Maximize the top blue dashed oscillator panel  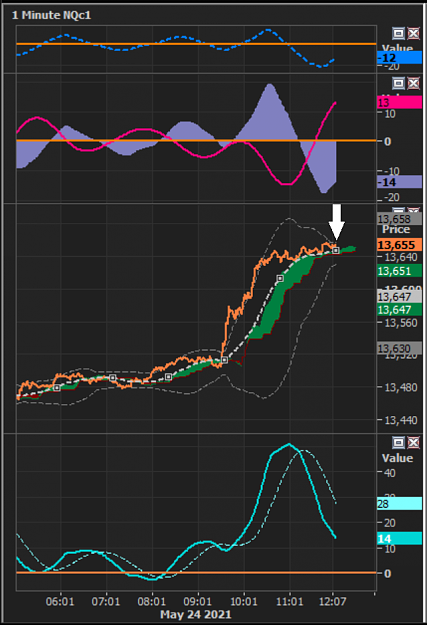point(398,33)
